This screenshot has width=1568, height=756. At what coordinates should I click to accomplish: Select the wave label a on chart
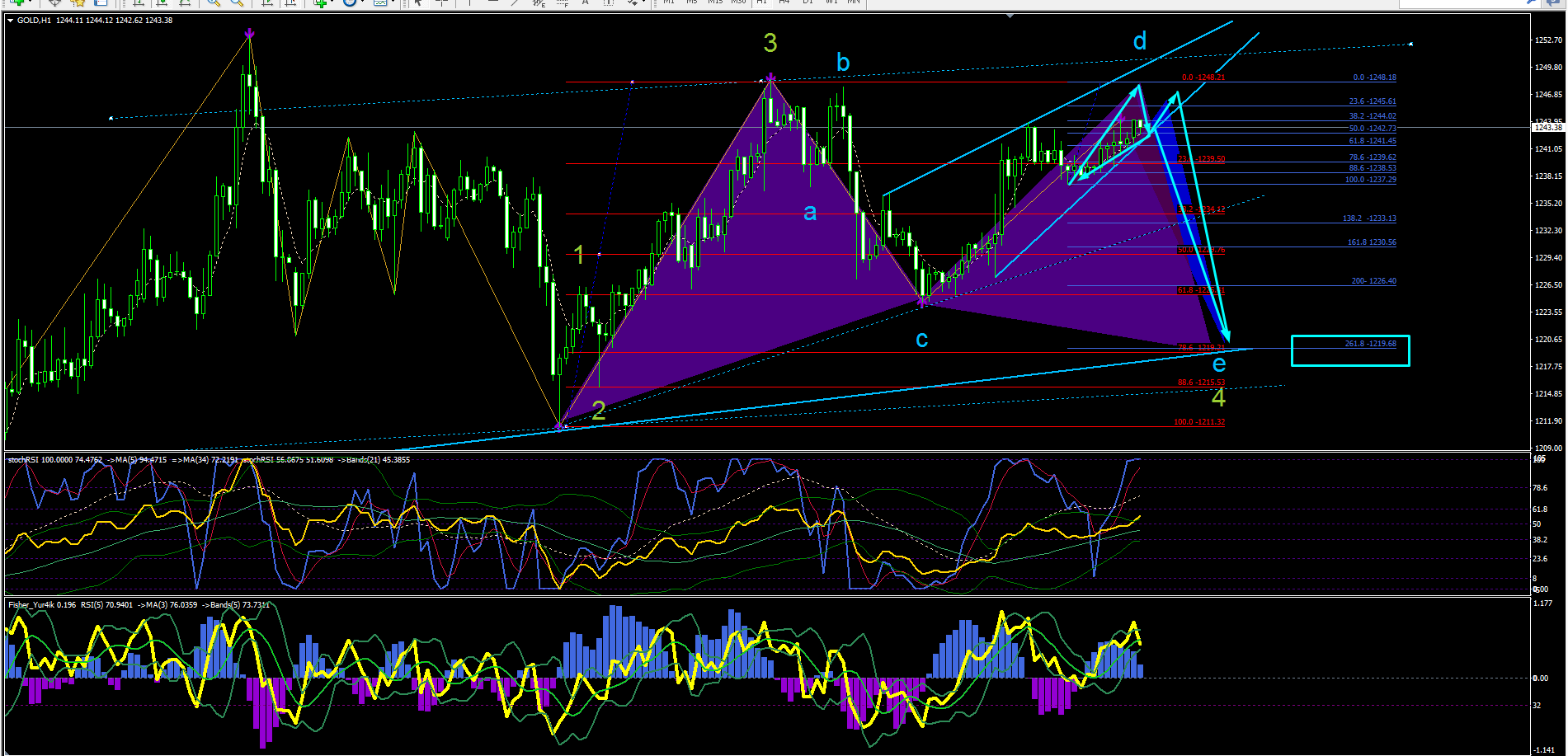click(x=810, y=213)
